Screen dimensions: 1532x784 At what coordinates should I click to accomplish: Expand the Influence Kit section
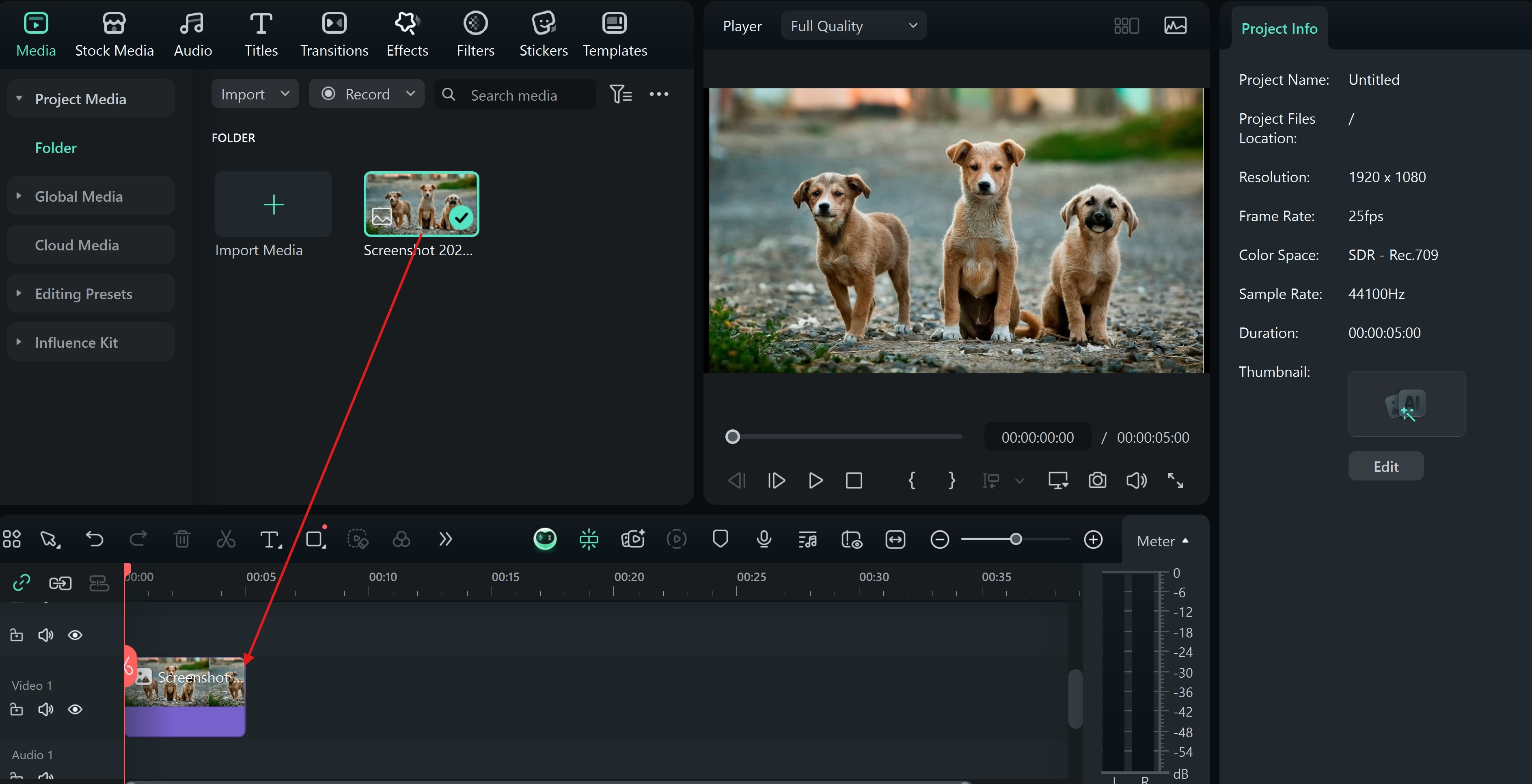19,342
